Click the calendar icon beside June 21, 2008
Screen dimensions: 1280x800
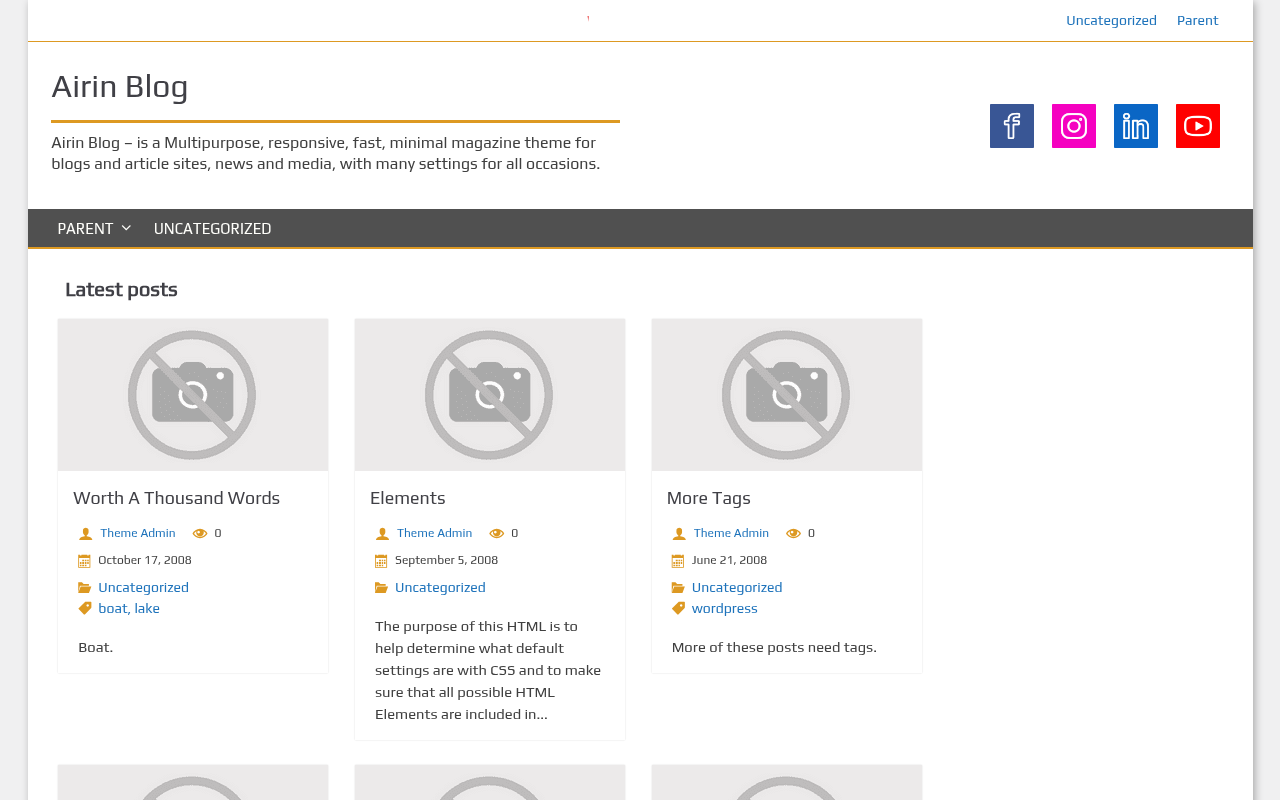click(x=678, y=561)
